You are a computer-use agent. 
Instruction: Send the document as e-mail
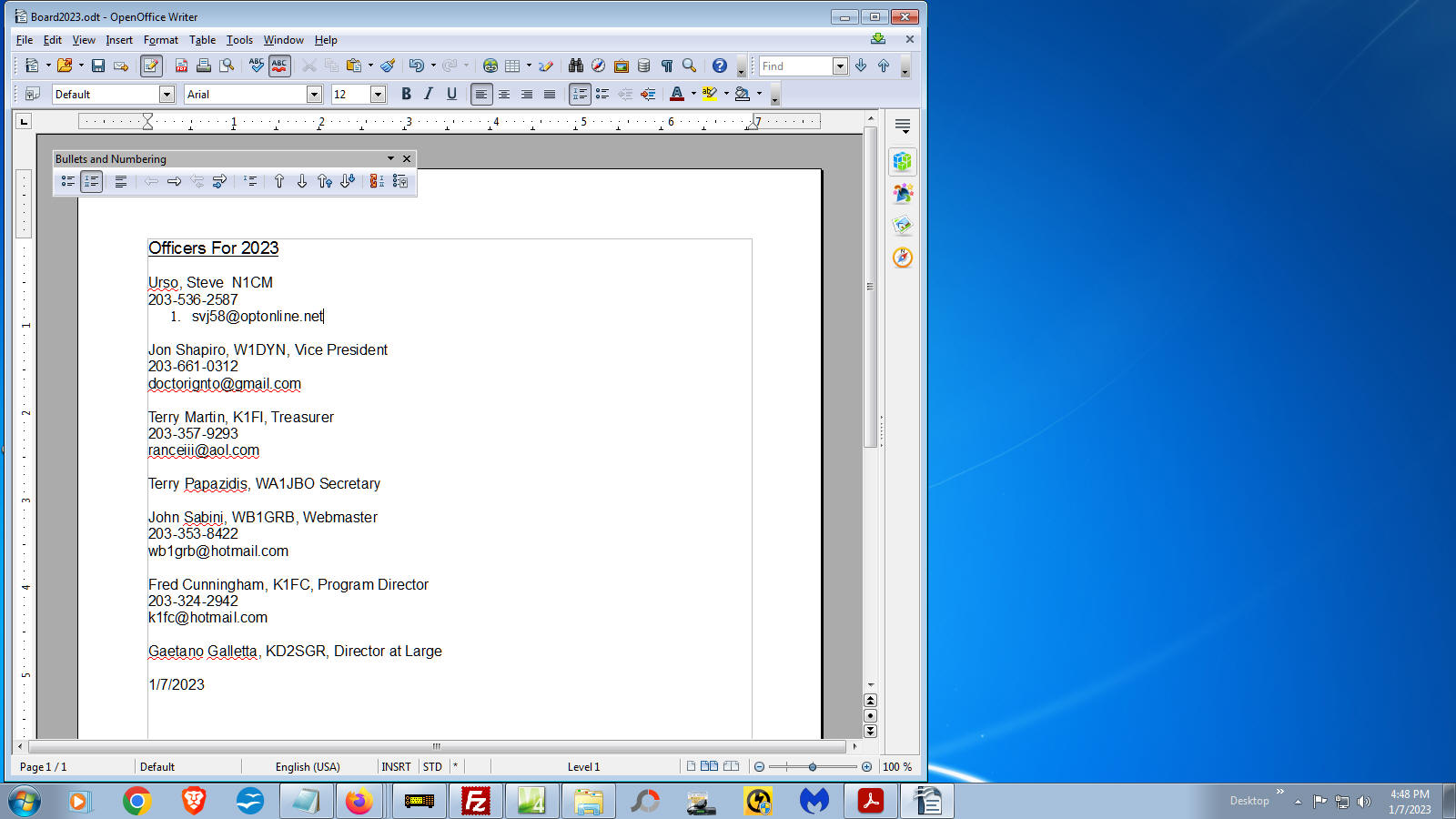point(121,66)
